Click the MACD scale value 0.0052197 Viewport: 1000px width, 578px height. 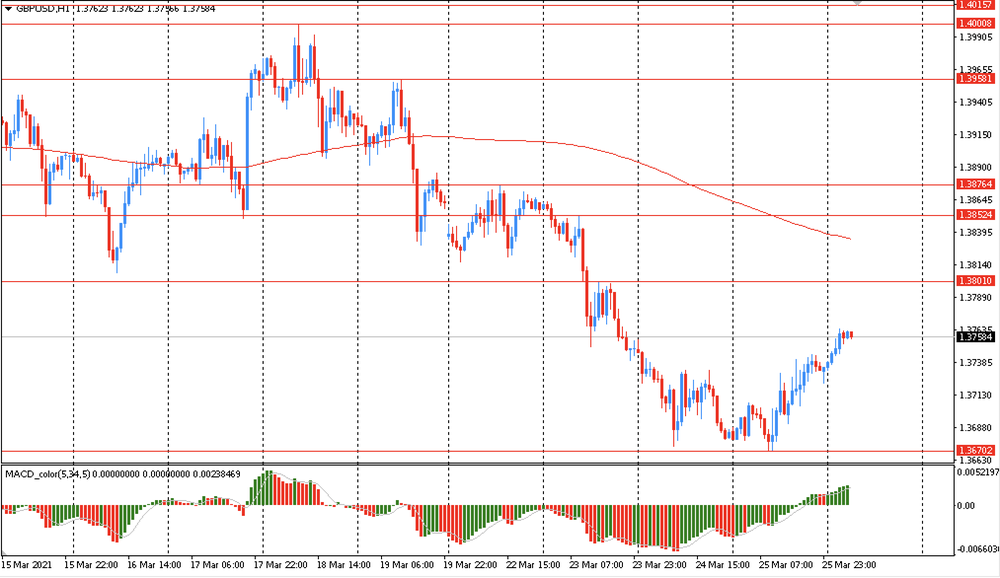978,473
